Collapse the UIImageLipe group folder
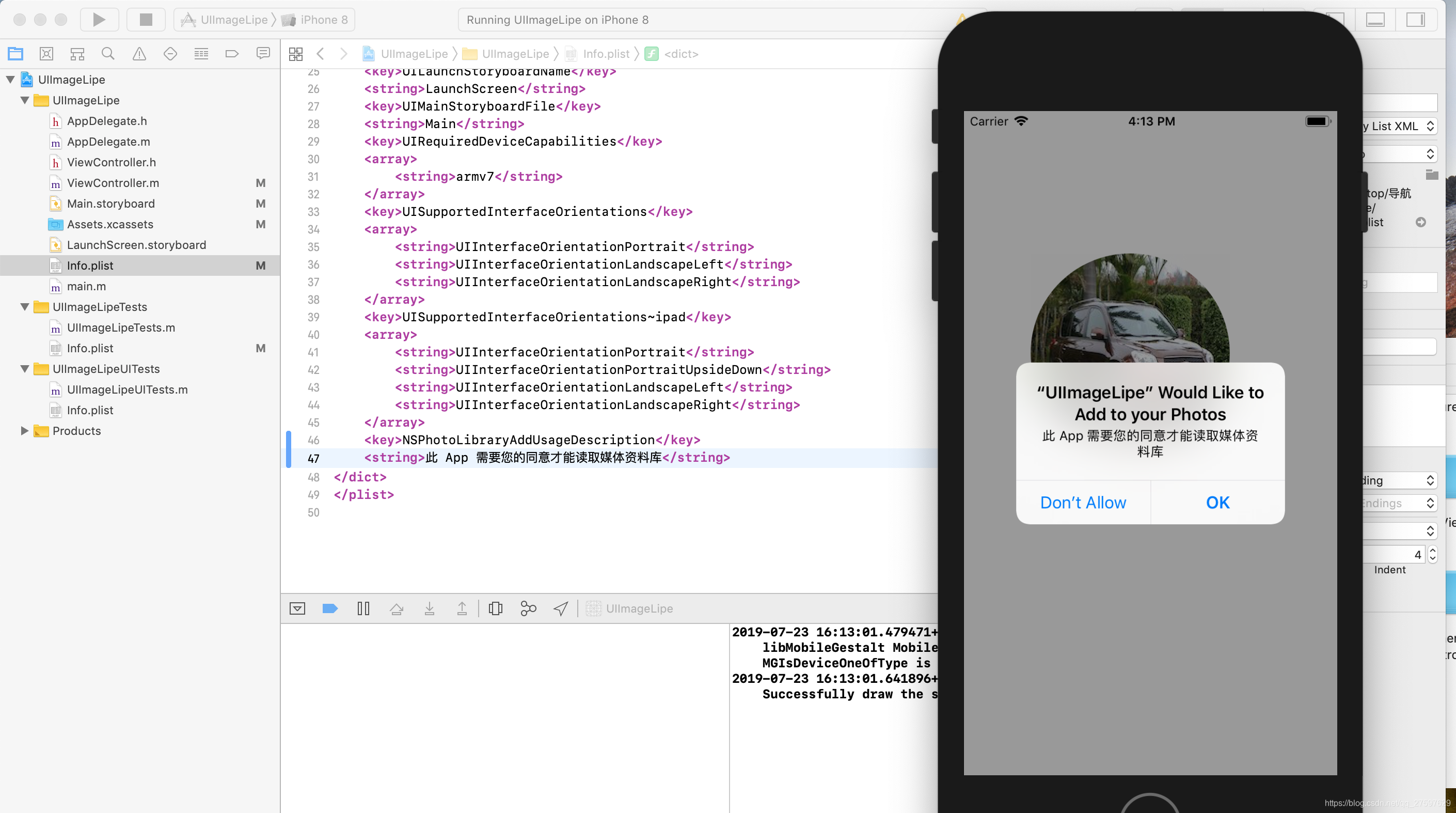1456x813 pixels. tap(25, 100)
